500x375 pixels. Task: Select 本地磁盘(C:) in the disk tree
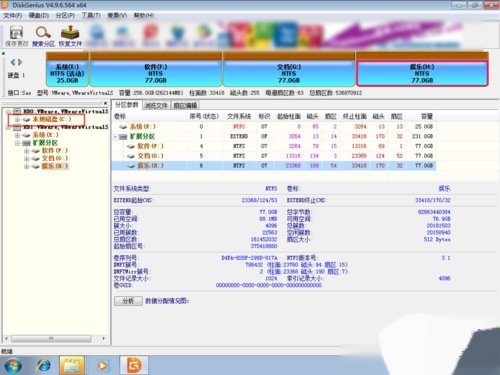(52, 119)
